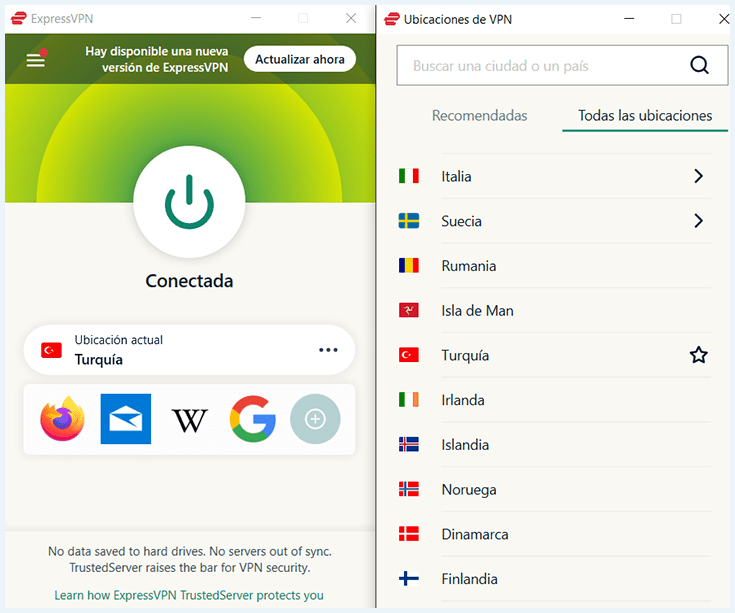The height and width of the screenshot is (613, 735).
Task: Click the Finlandia flag icon
Action: pyautogui.click(x=409, y=579)
